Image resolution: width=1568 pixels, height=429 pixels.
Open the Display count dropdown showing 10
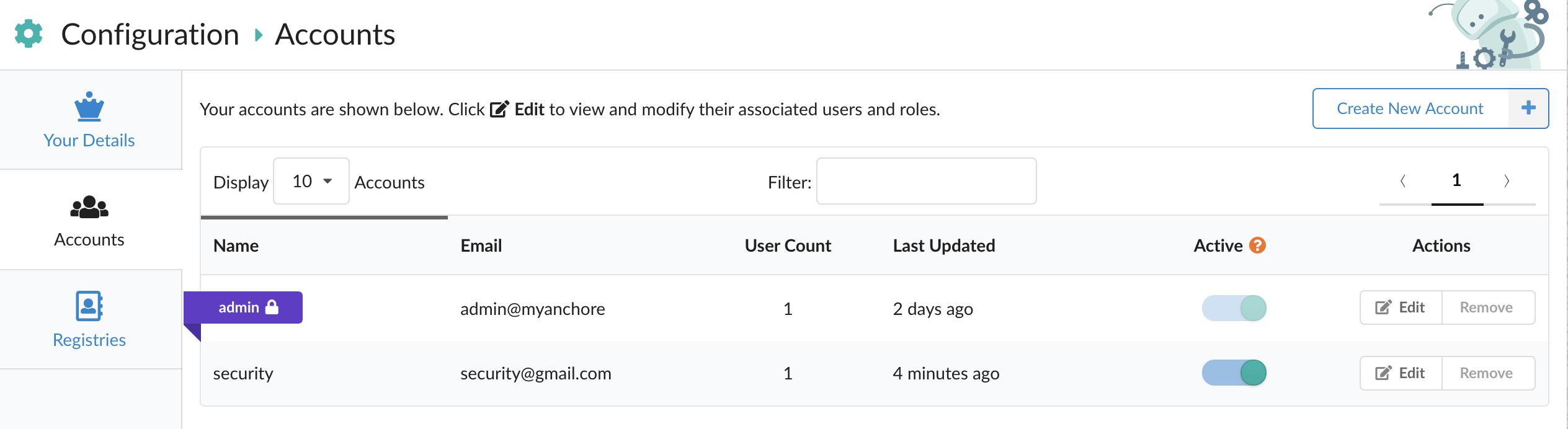pos(311,181)
